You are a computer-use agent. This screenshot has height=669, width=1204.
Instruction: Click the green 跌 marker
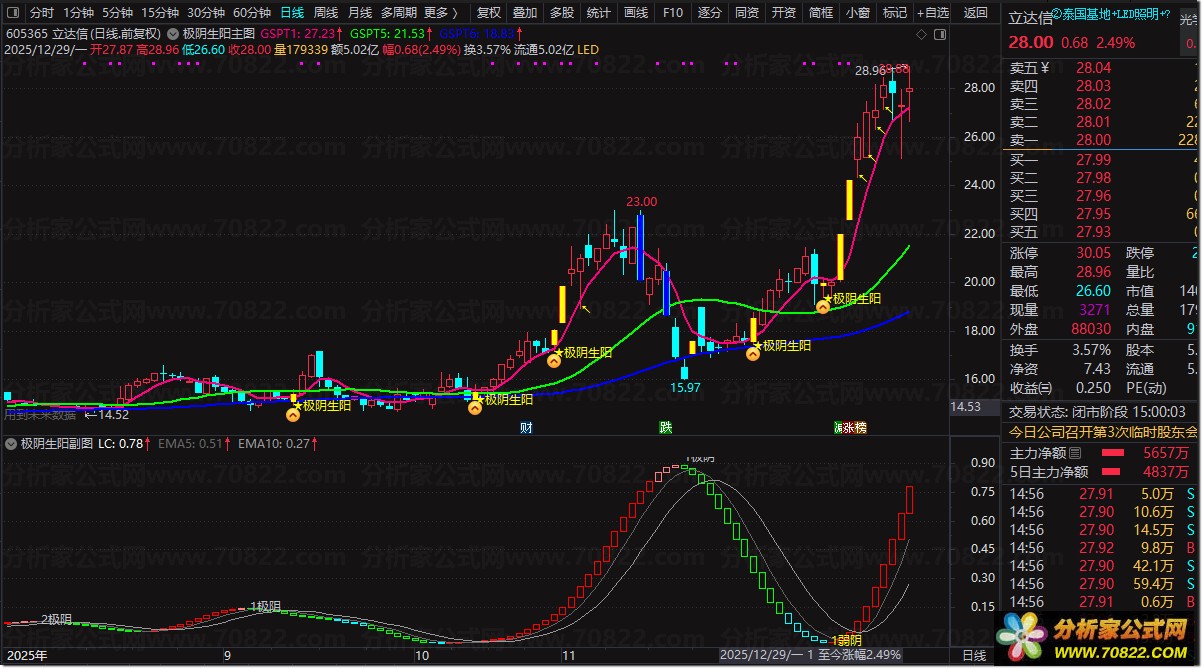666,427
